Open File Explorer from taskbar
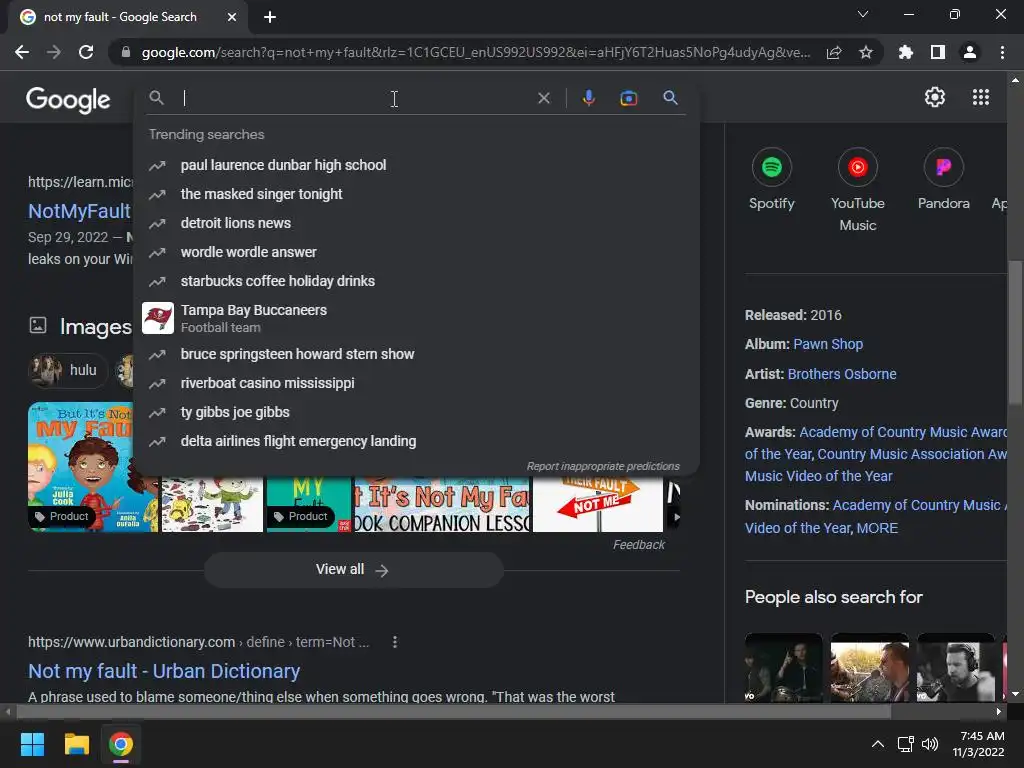This screenshot has height=768, width=1024. (76, 744)
